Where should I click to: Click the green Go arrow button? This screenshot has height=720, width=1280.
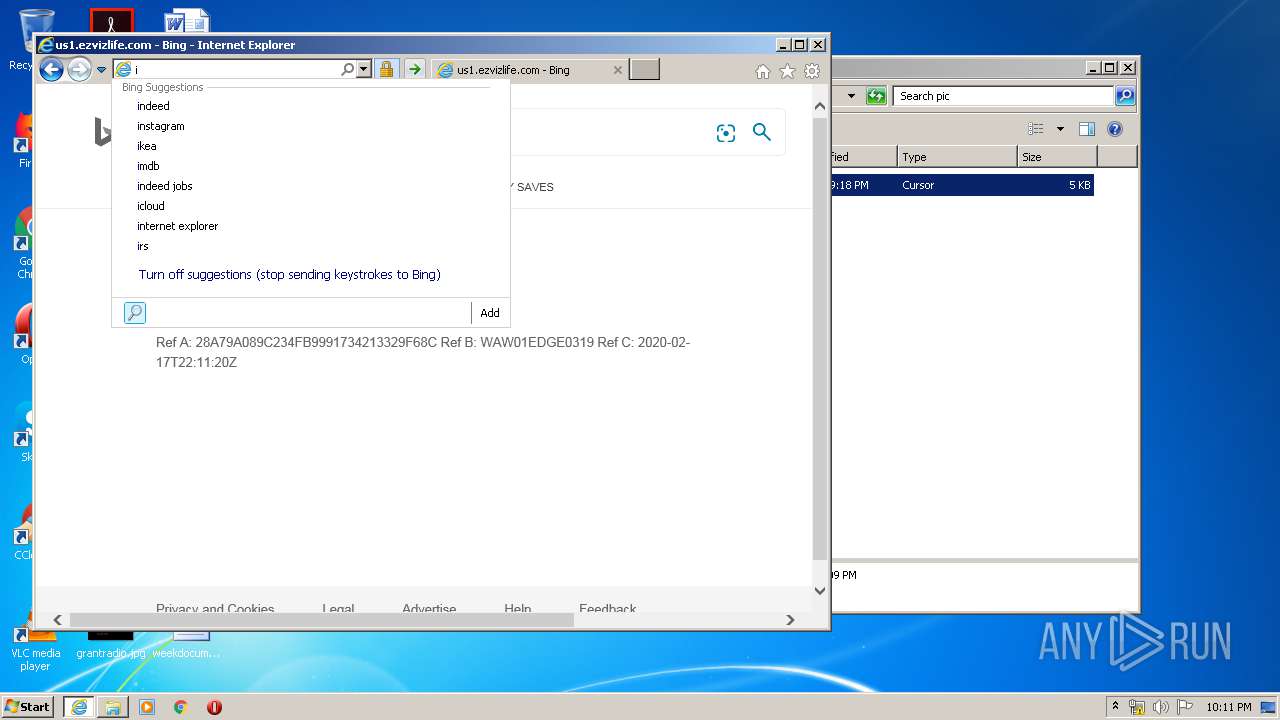point(414,69)
